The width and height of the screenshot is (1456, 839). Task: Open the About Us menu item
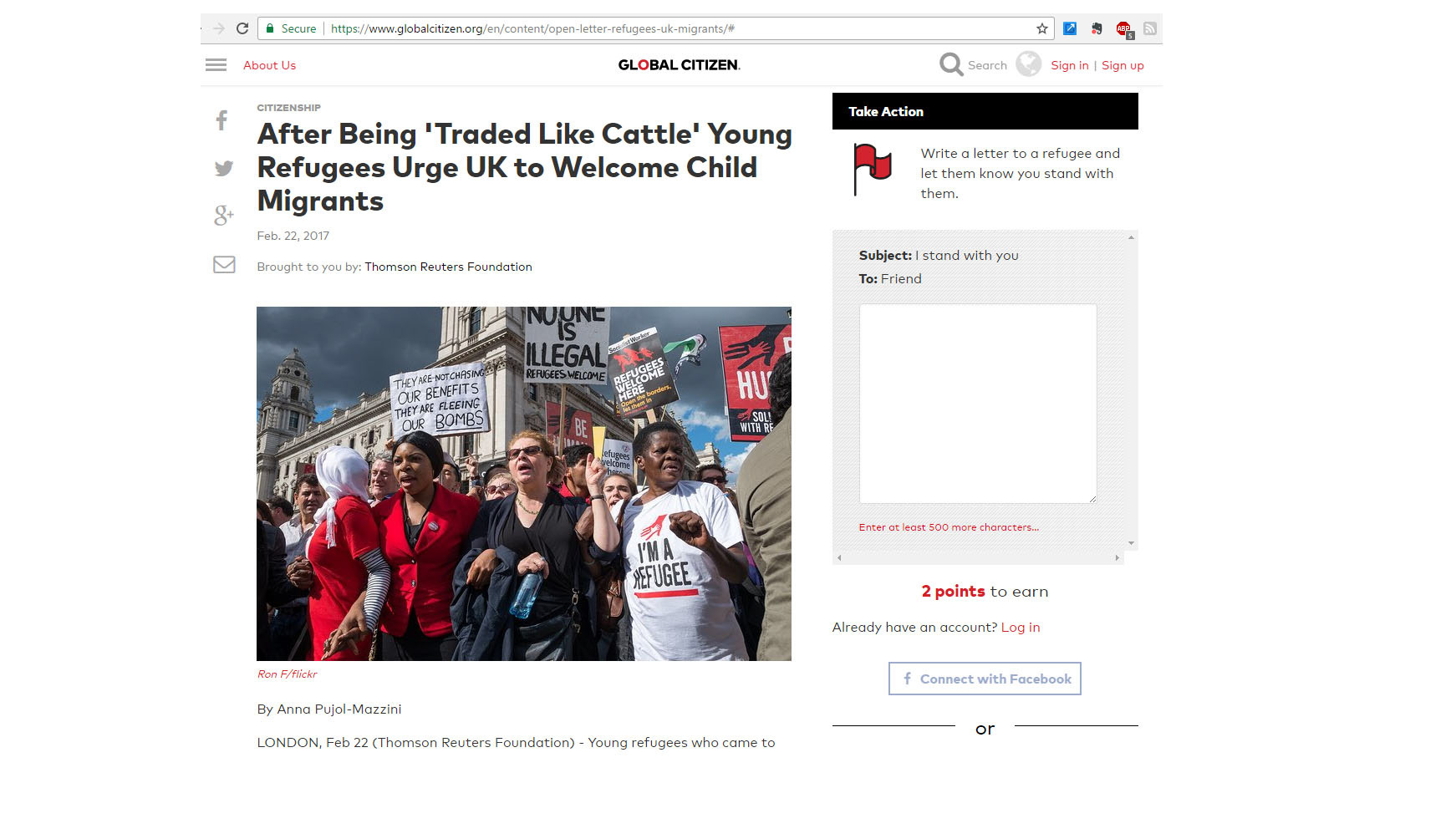pos(269,65)
